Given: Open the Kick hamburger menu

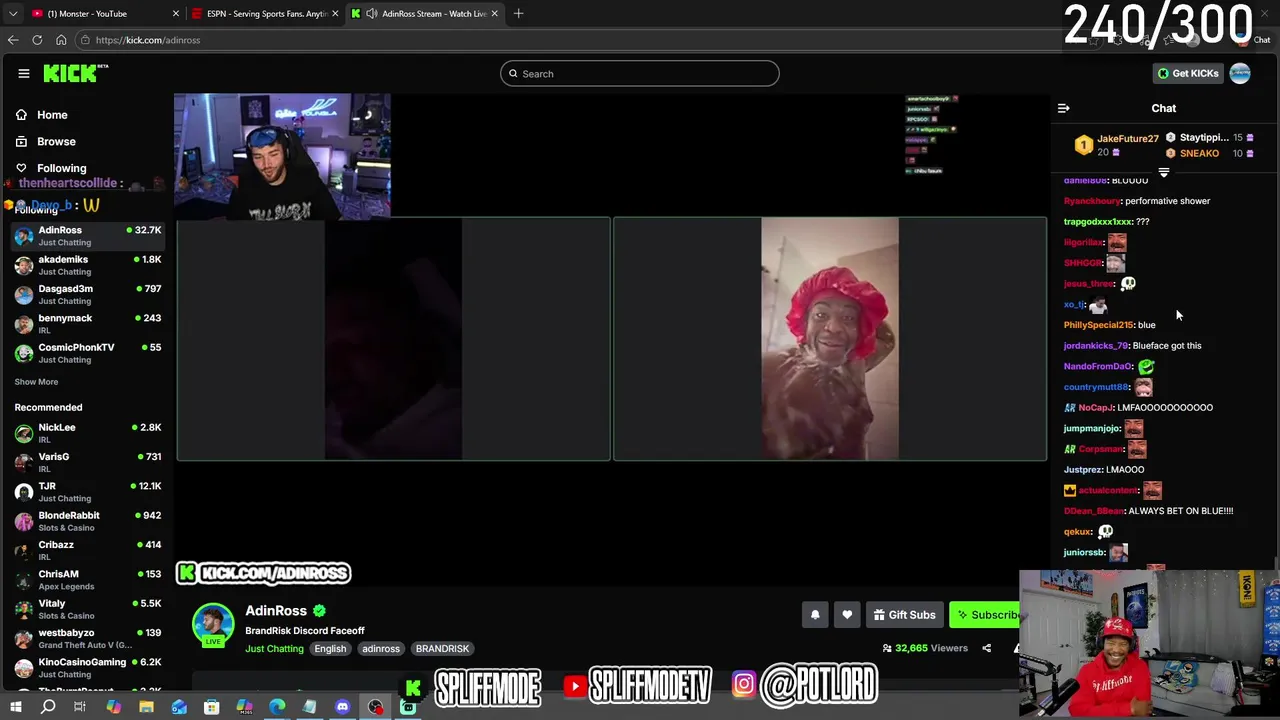Looking at the screenshot, I should click(23, 73).
